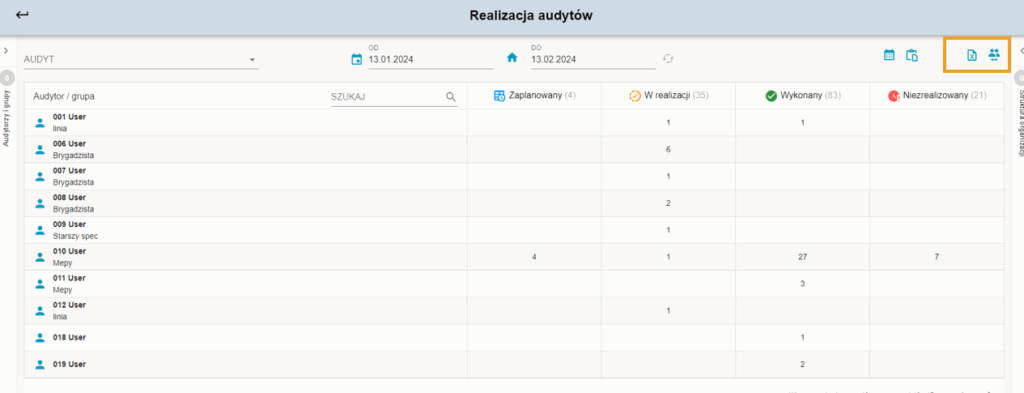
Task: Click the auditors group people icon
Action: pyautogui.click(x=994, y=55)
